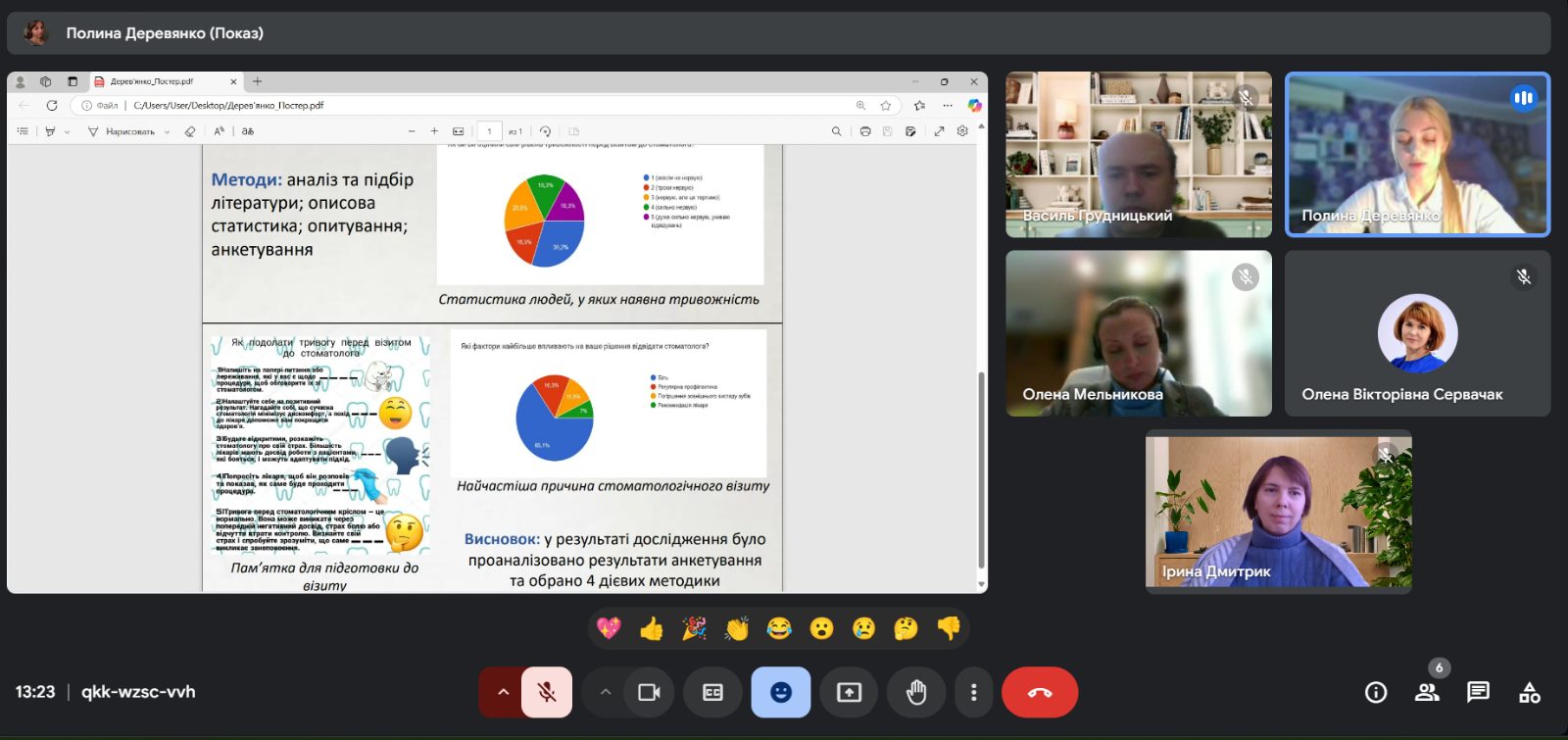
Task: Open the activities shapes icon
Action: (x=1529, y=693)
